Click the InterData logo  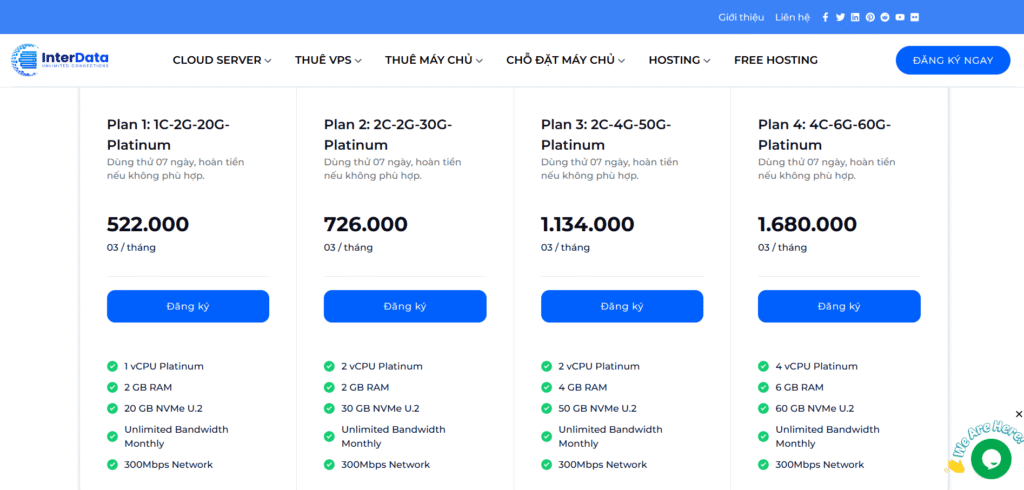click(x=60, y=60)
